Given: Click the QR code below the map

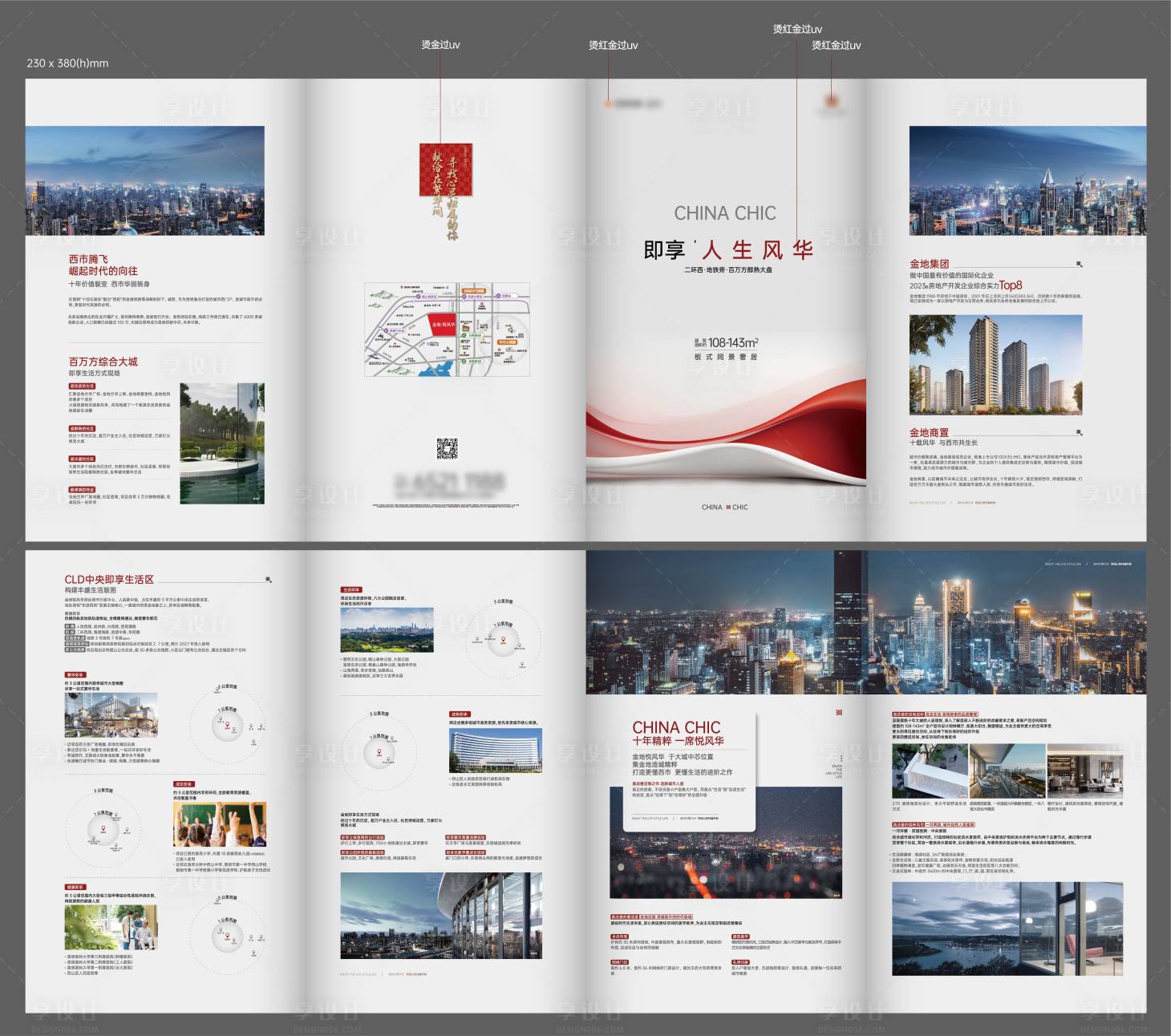Looking at the screenshot, I should pyautogui.click(x=447, y=448).
